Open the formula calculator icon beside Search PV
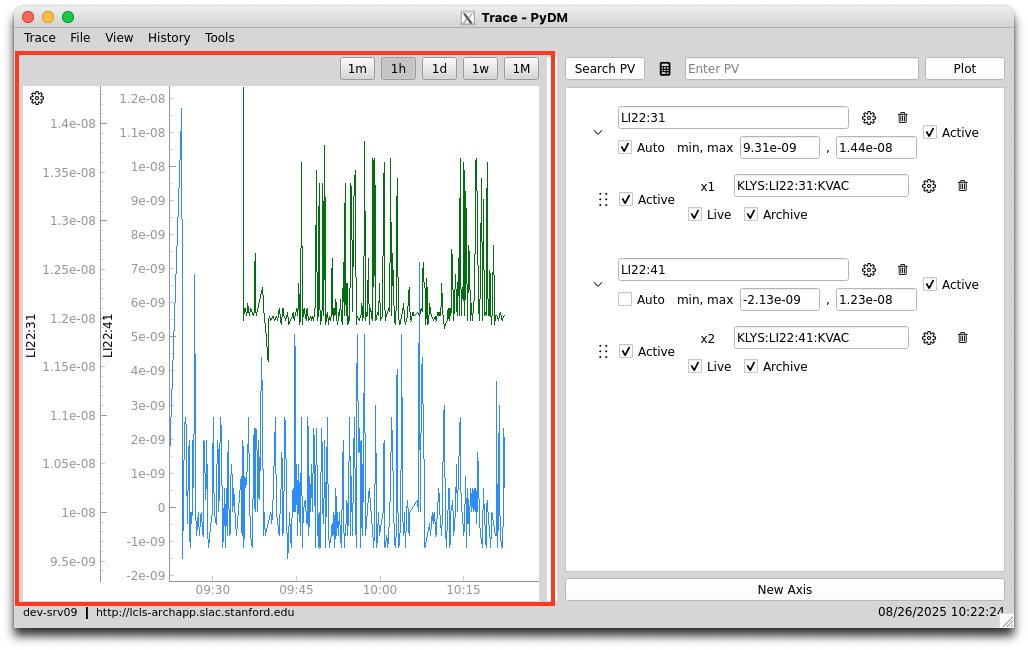Viewport: 1028px width, 650px height. [x=665, y=69]
